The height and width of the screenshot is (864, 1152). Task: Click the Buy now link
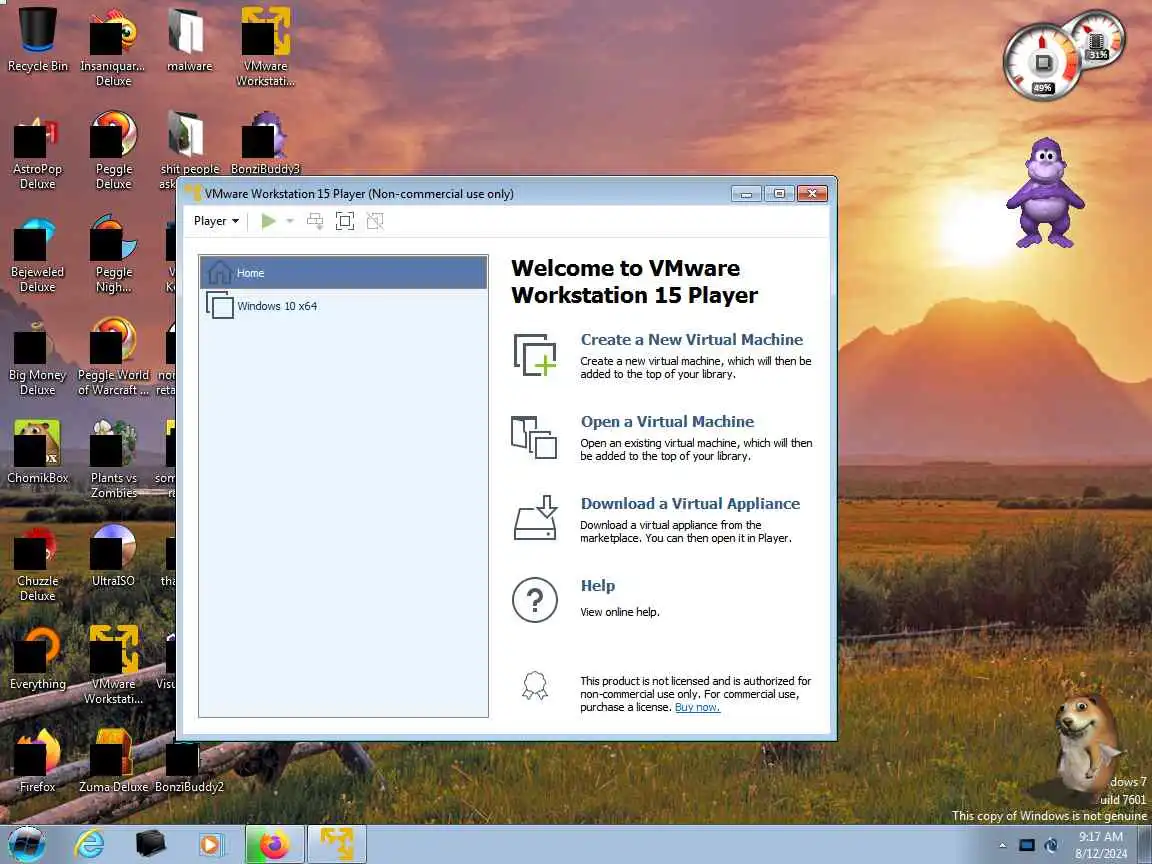(x=697, y=708)
